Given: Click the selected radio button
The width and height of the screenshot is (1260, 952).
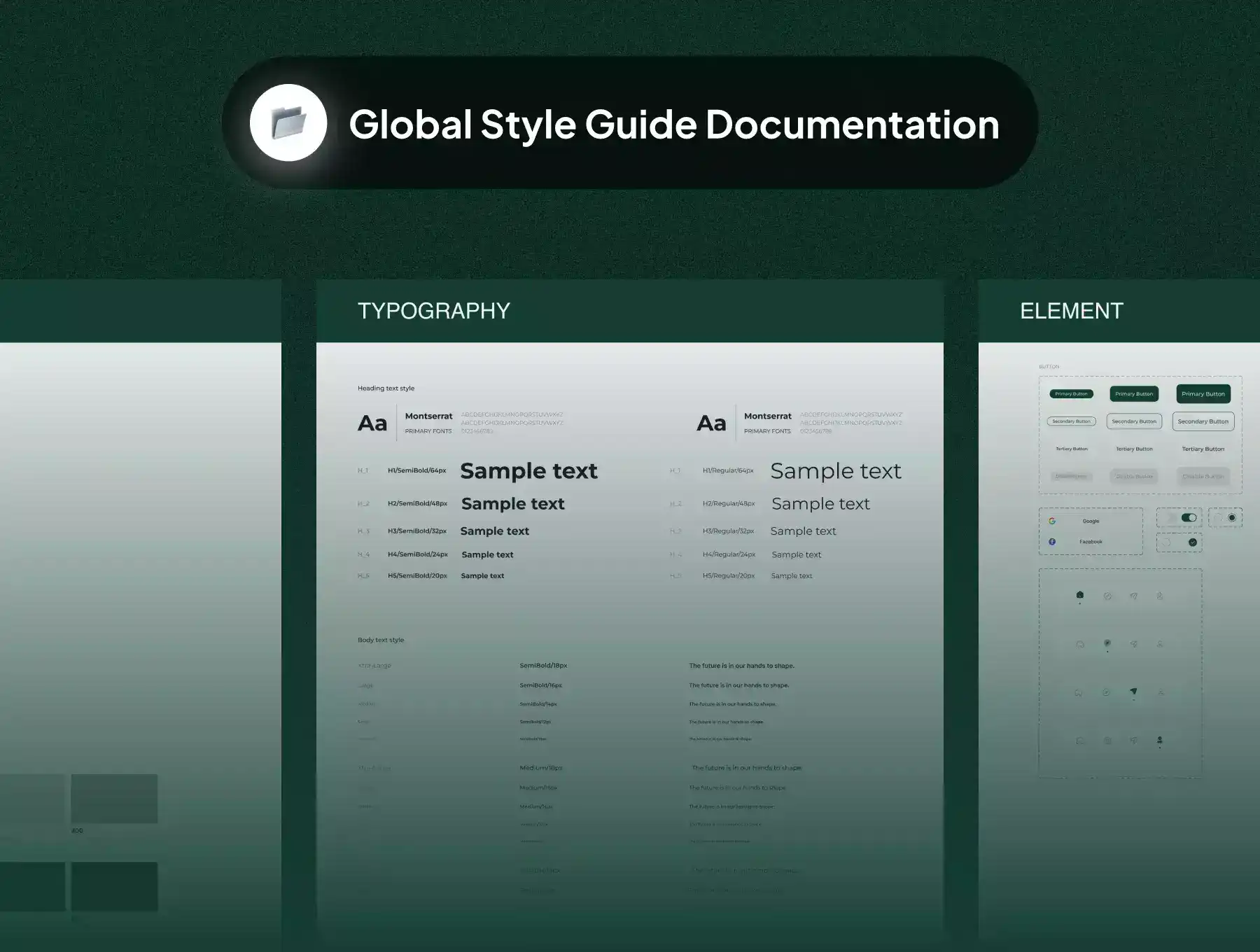Looking at the screenshot, I should (1232, 518).
